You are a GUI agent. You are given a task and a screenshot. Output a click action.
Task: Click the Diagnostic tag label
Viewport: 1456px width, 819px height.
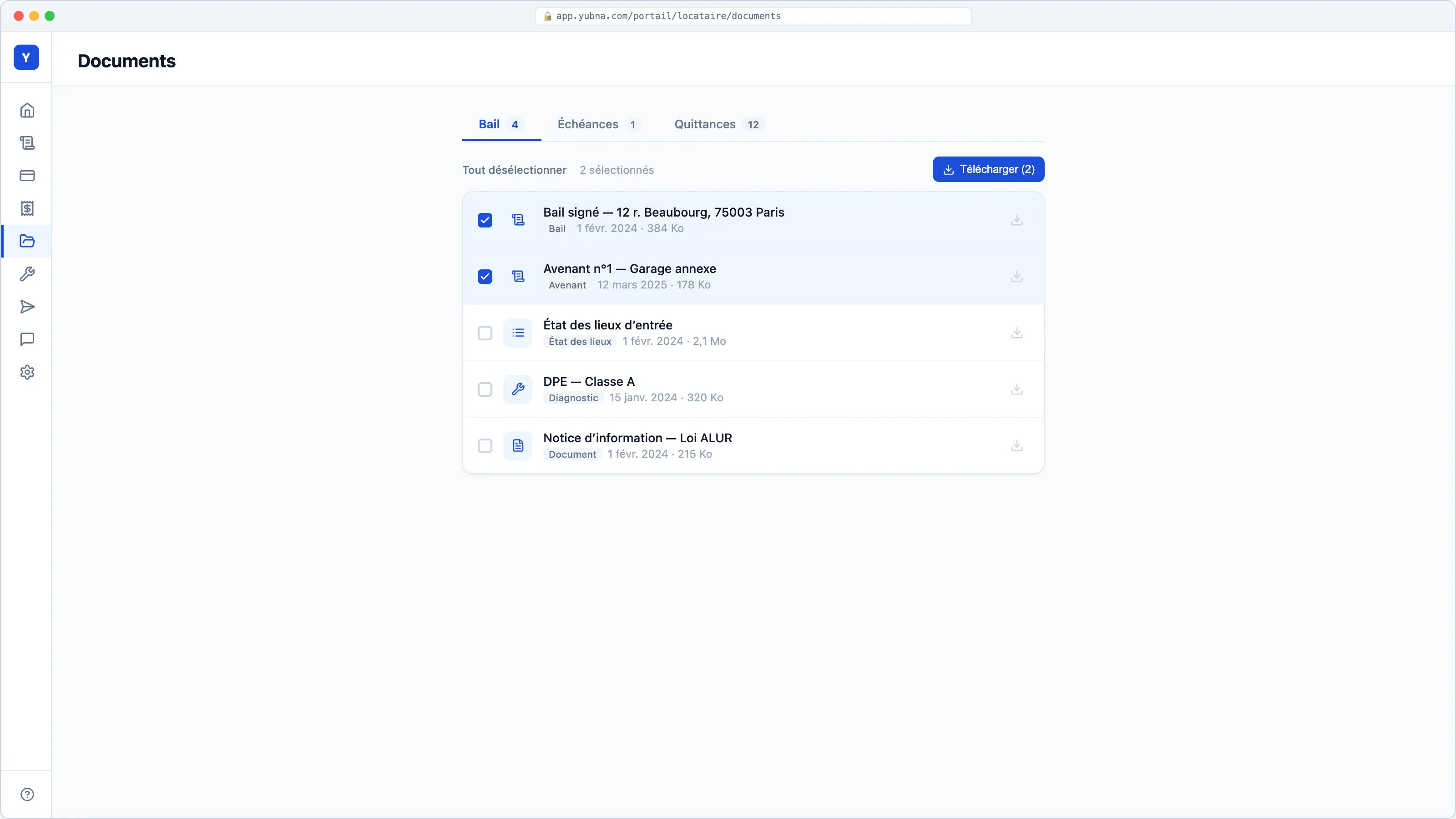coord(573,398)
